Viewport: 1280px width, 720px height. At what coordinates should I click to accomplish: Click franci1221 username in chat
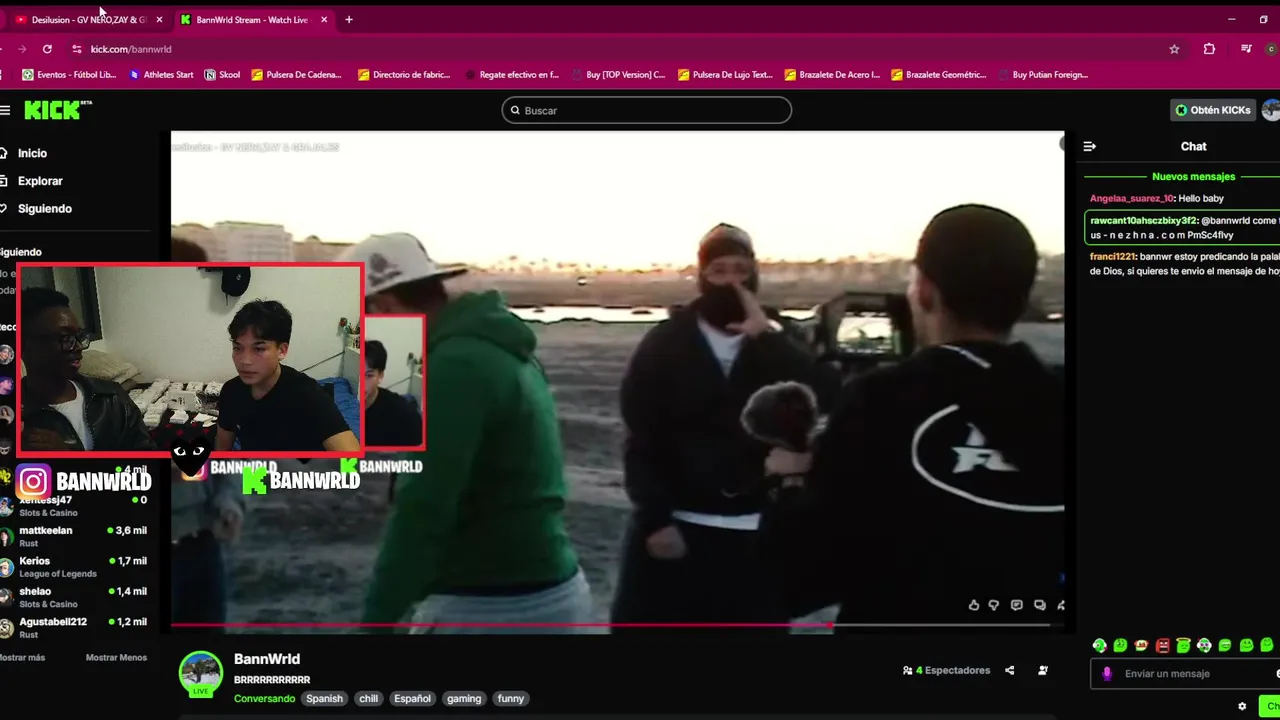(x=1112, y=257)
